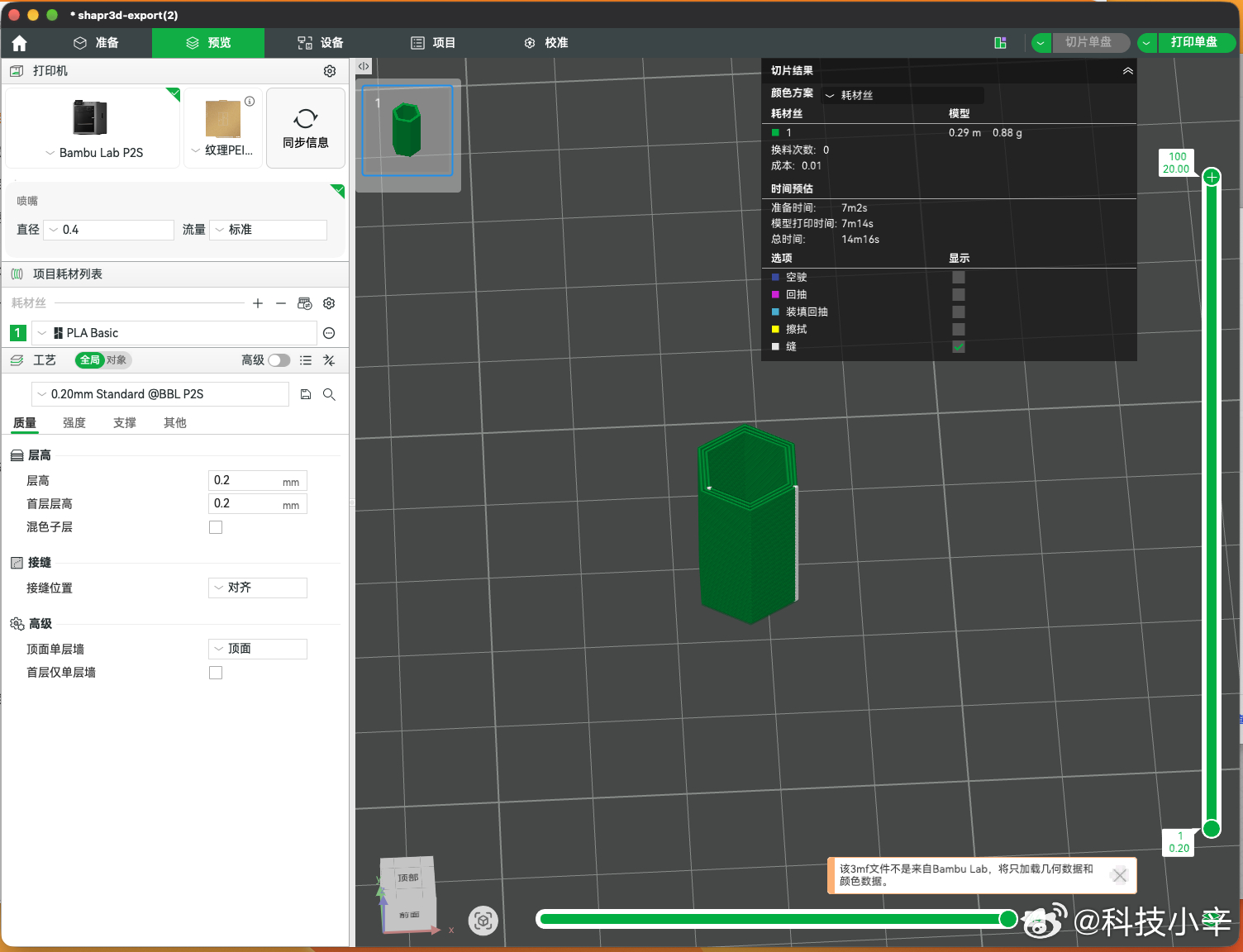Reset the camera view icon
This screenshot has width=1243, height=952.
click(483, 920)
